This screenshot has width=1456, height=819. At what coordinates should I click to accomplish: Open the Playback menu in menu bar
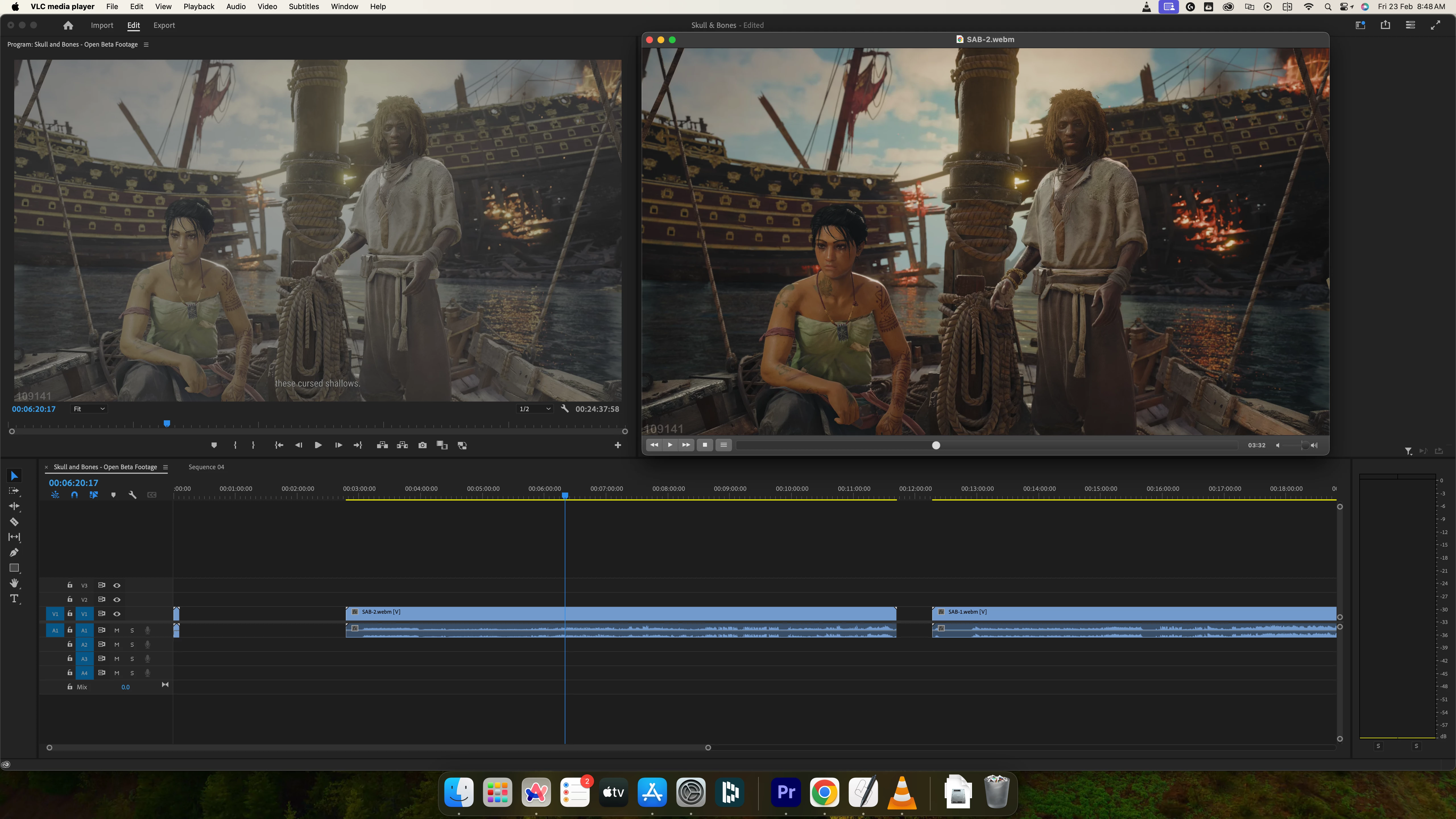point(198,7)
